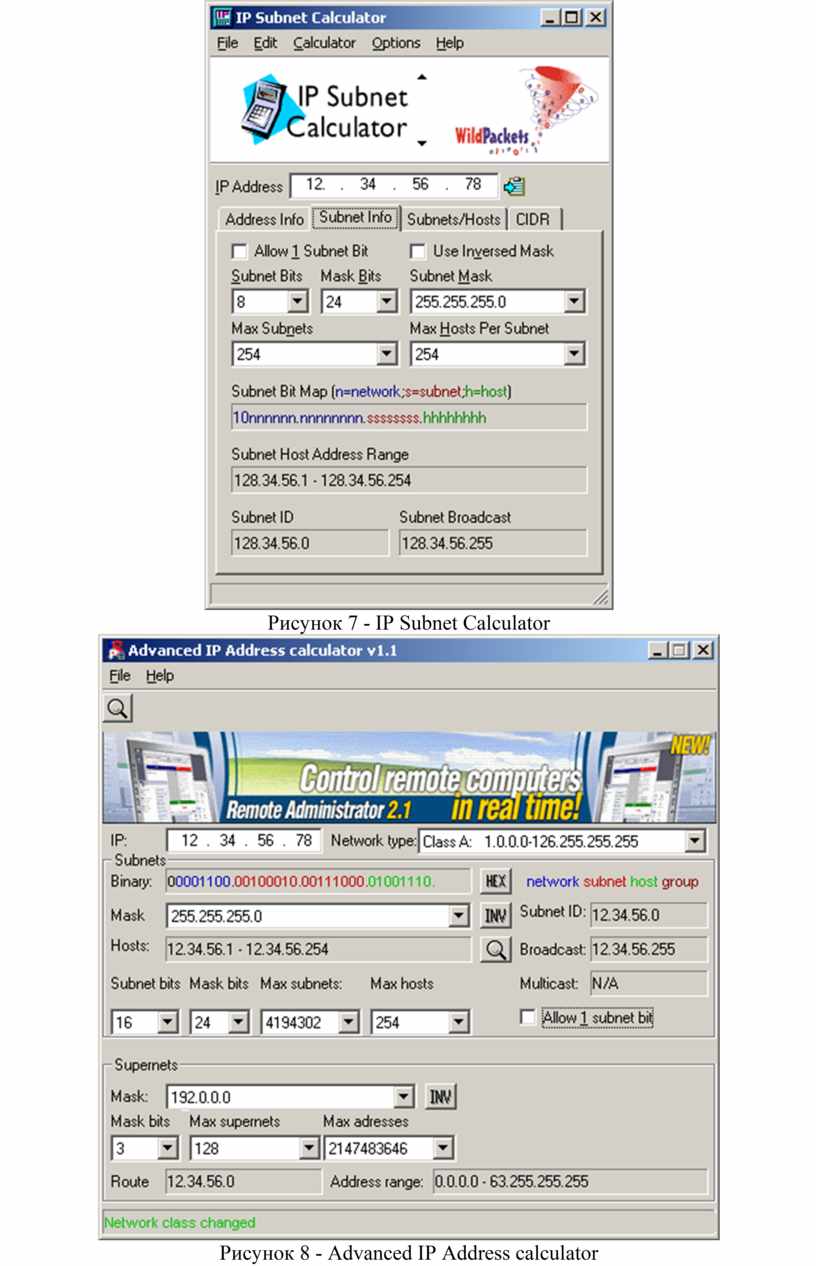Open the Options menu
816x1266 pixels.
[396, 43]
